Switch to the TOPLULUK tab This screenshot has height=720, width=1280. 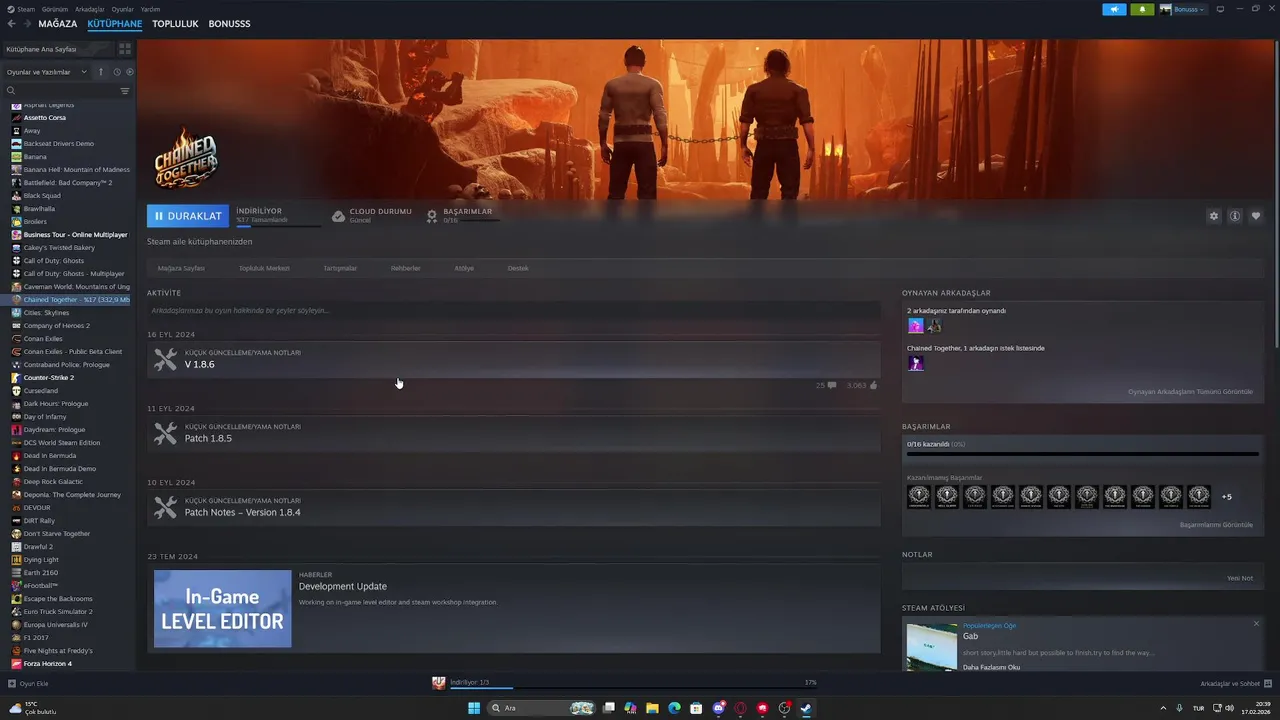tap(175, 23)
